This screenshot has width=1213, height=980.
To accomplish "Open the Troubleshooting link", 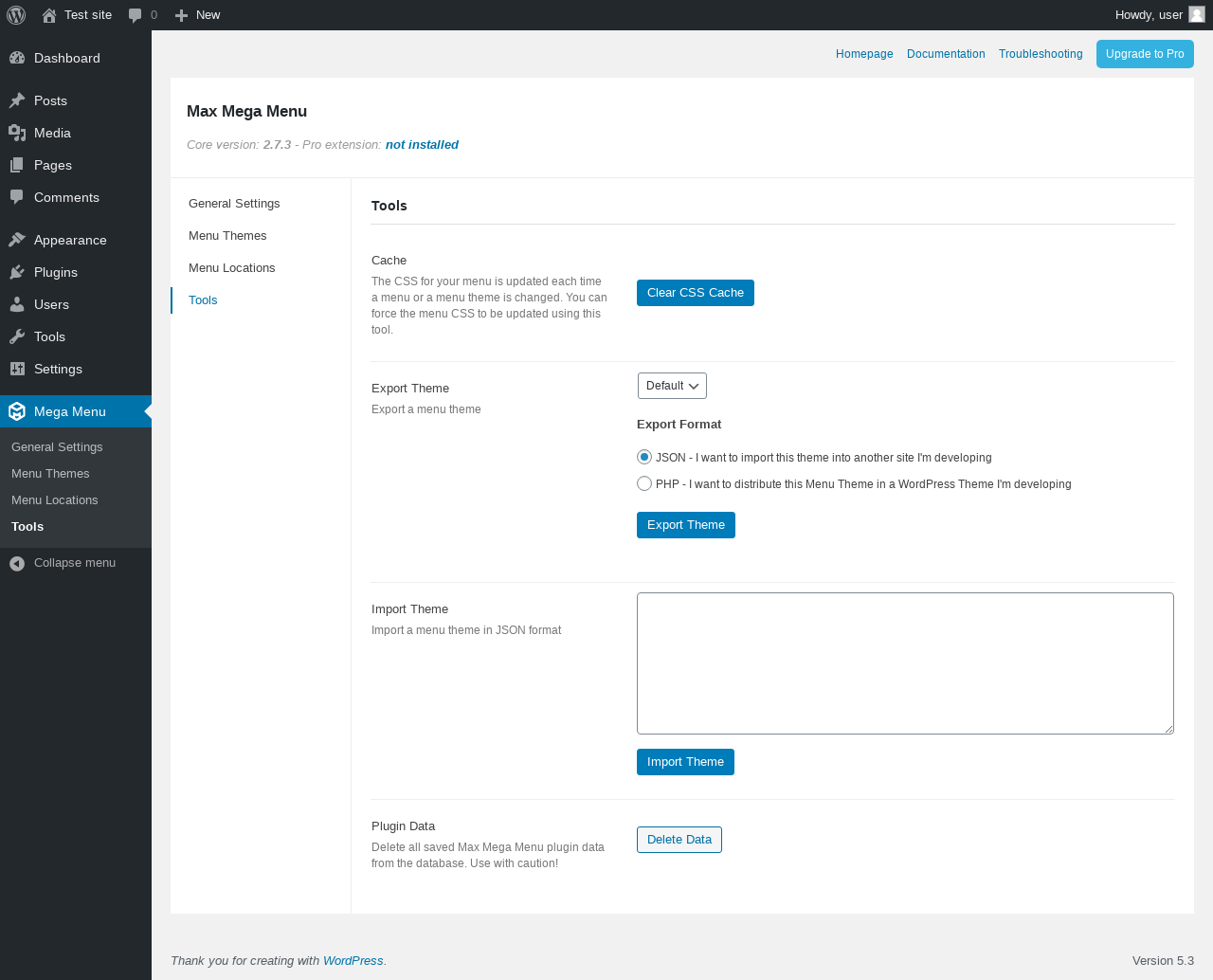I will pyautogui.click(x=1041, y=54).
